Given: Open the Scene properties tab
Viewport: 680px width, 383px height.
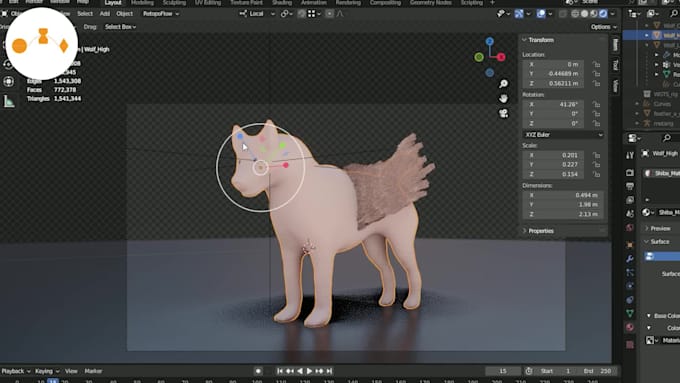Looking at the screenshot, I should coord(630,214).
